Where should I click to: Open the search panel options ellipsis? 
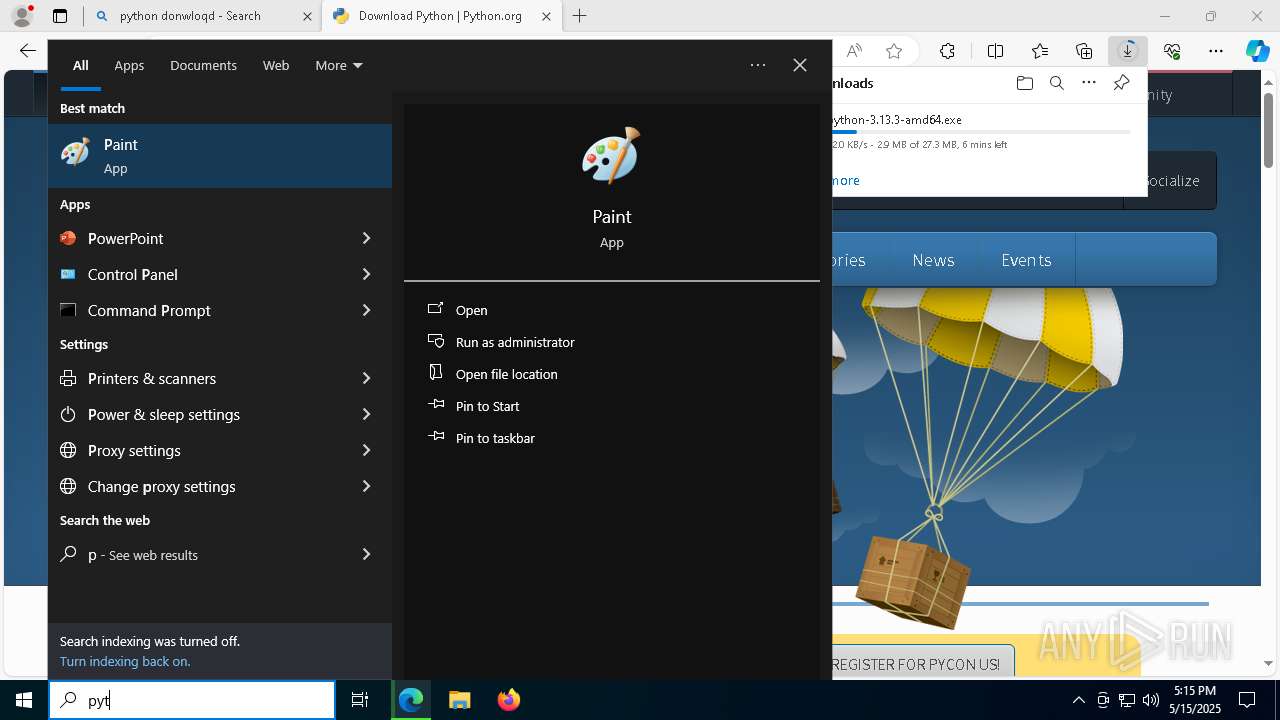pos(758,65)
